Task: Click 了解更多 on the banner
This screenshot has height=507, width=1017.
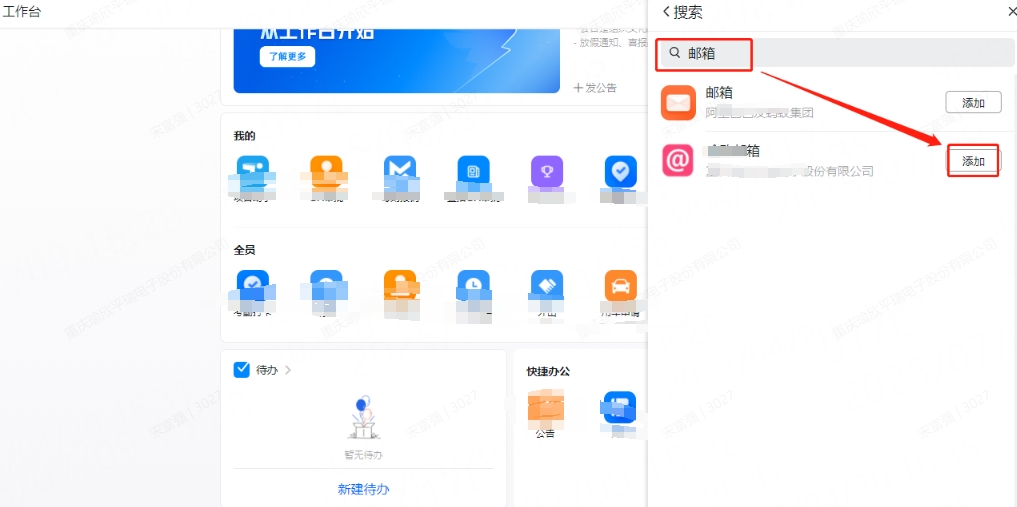Action: pos(287,57)
